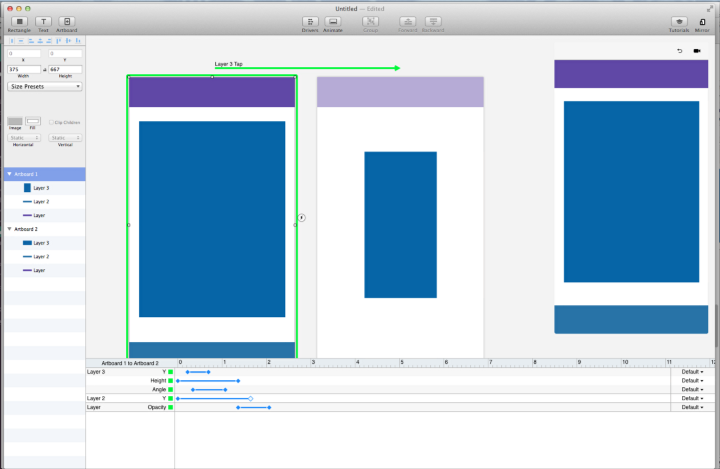The image size is (720, 469).
Task: Open easing Default dropdown for Layer 3 Y
Action: pyautogui.click(x=692, y=372)
